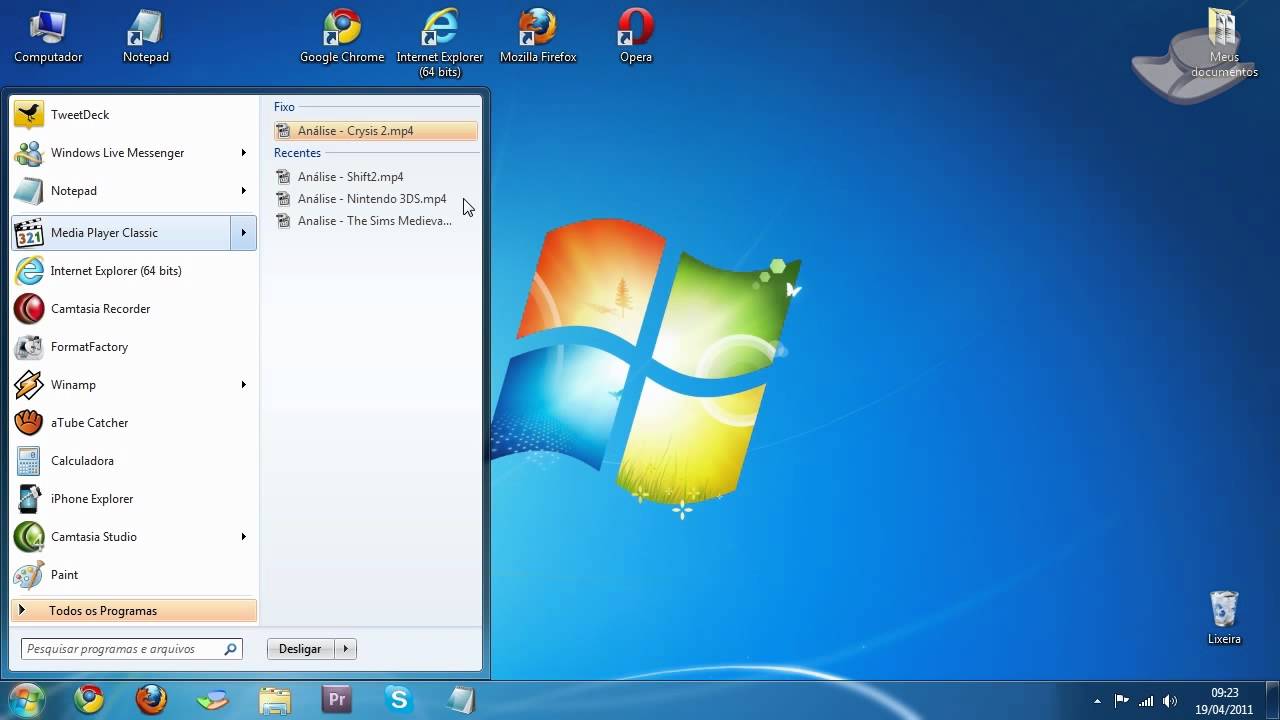Open Windows Live Messenger in the Start menu
This screenshot has width=1280, height=720.
tap(134, 153)
